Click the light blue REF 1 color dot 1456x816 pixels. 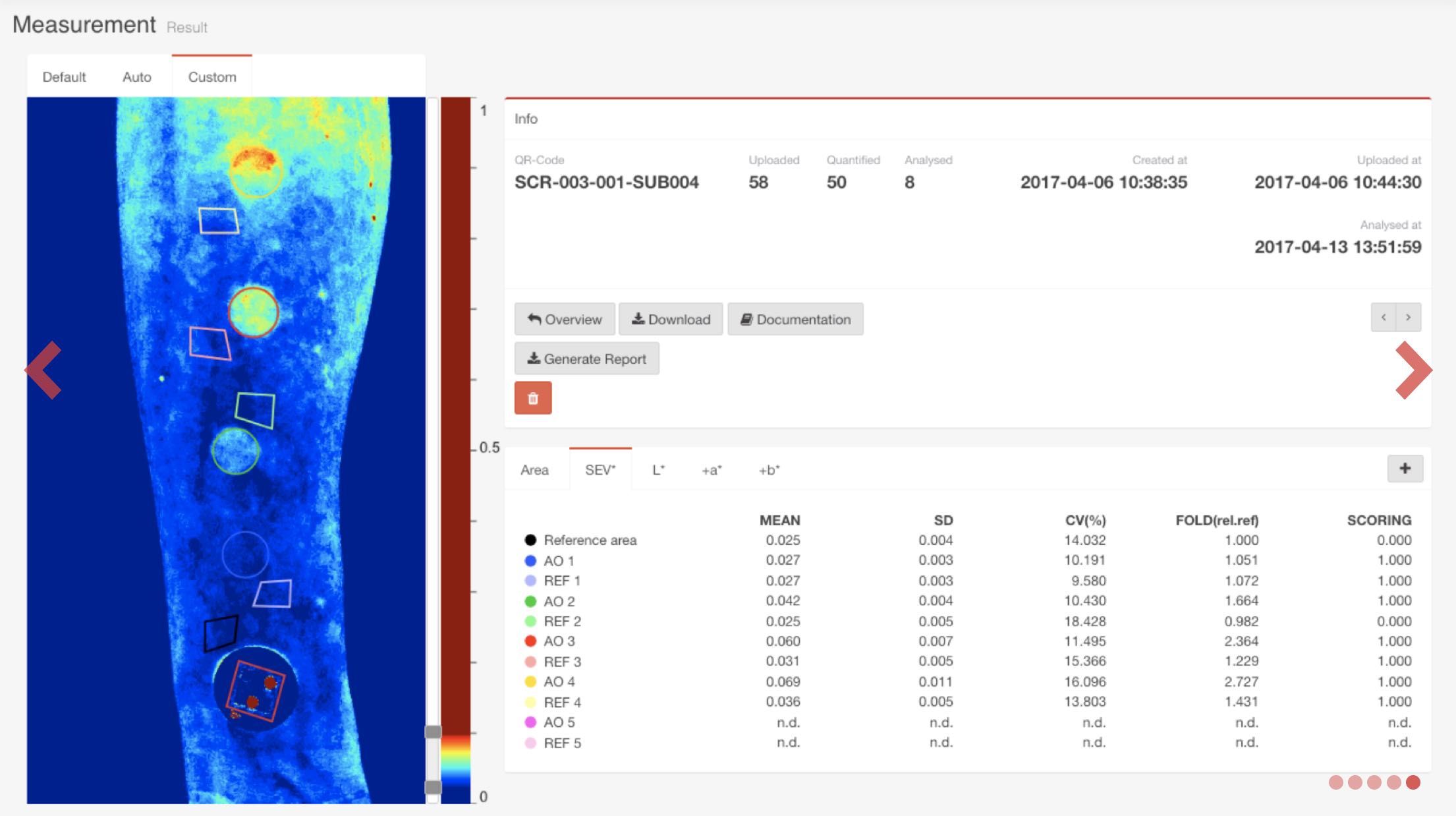coord(530,581)
